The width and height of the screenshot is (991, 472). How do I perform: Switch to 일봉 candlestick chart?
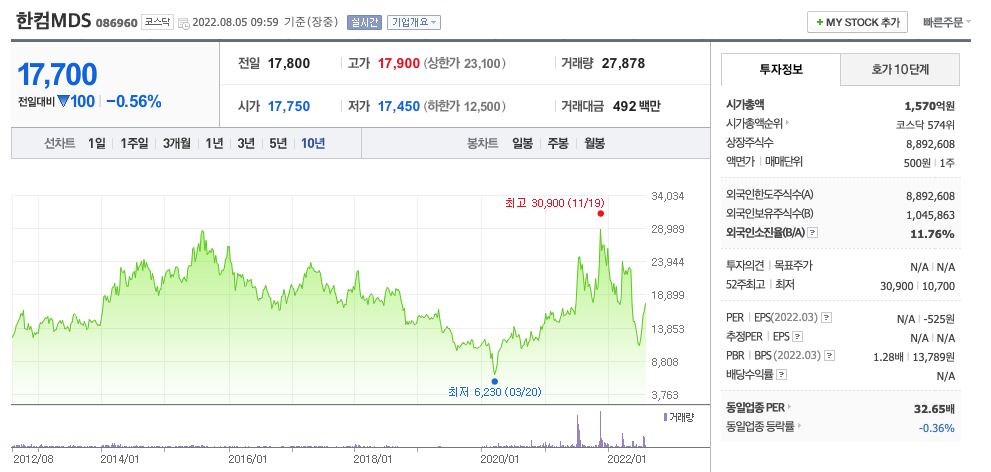pos(523,143)
